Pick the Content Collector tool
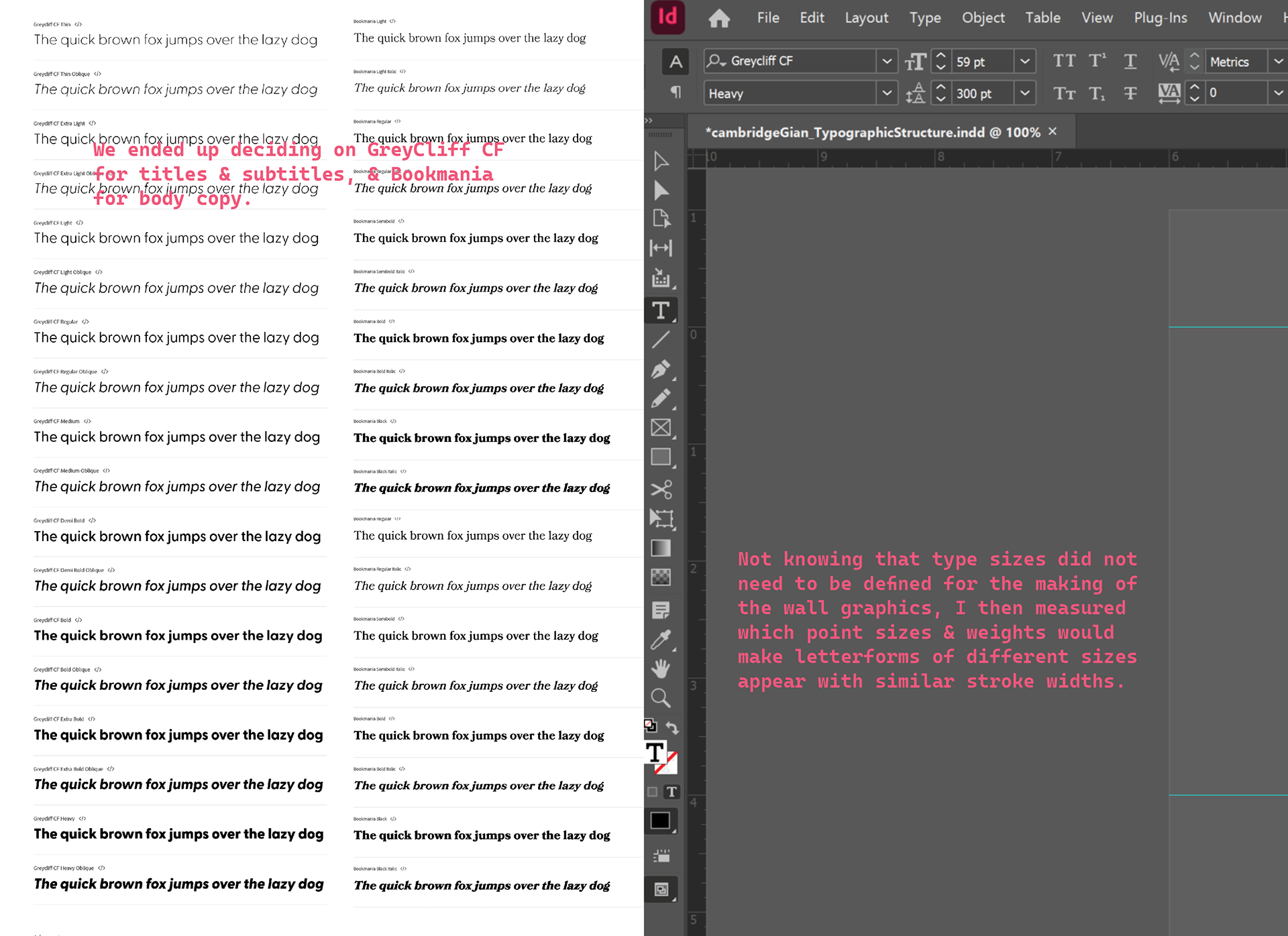The height and width of the screenshot is (936, 1288). pos(661,278)
